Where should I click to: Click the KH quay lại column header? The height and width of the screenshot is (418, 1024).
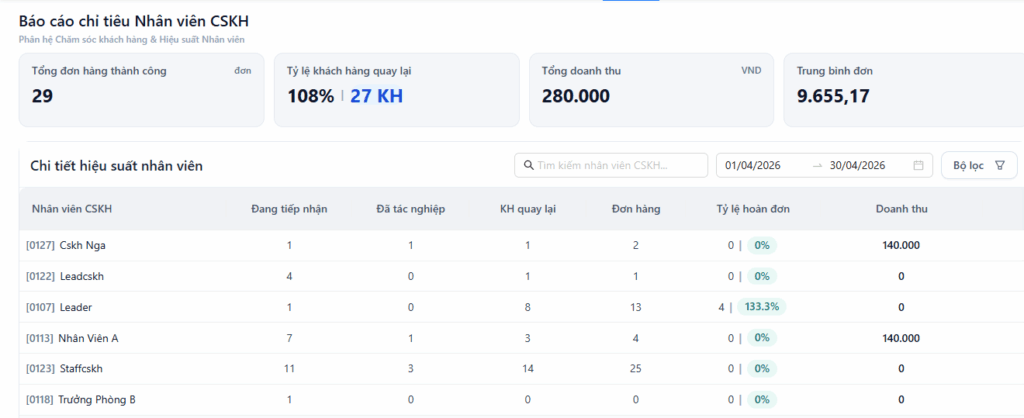click(527, 209)
